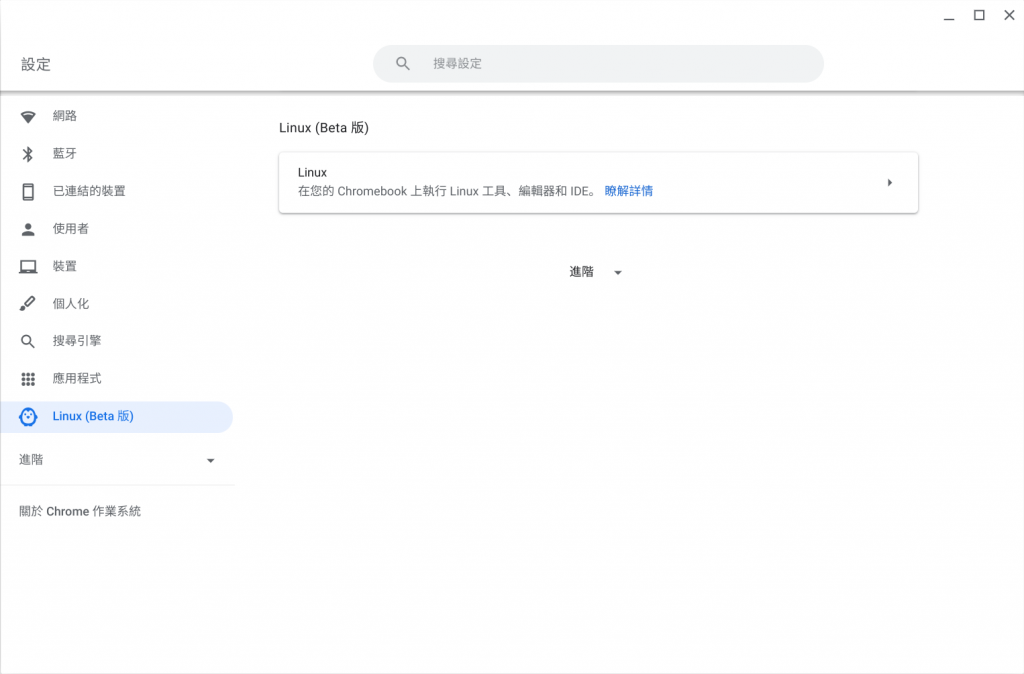Click the 設定 page title
1024x674 pixels.
coord(35,64)
